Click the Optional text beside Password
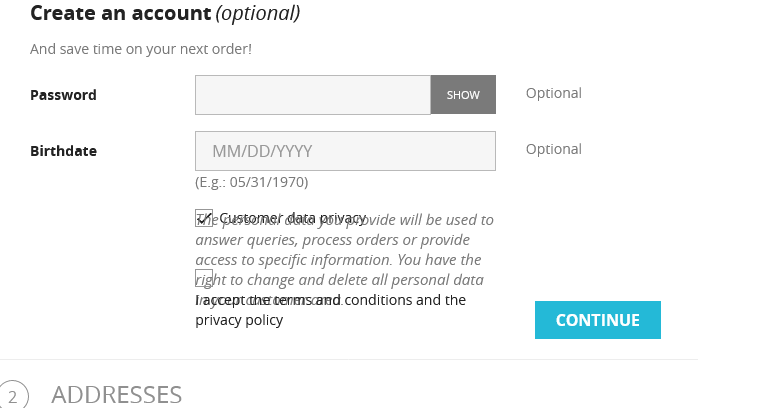Screen dimensions: 778x408 click(x=553, y=93)
